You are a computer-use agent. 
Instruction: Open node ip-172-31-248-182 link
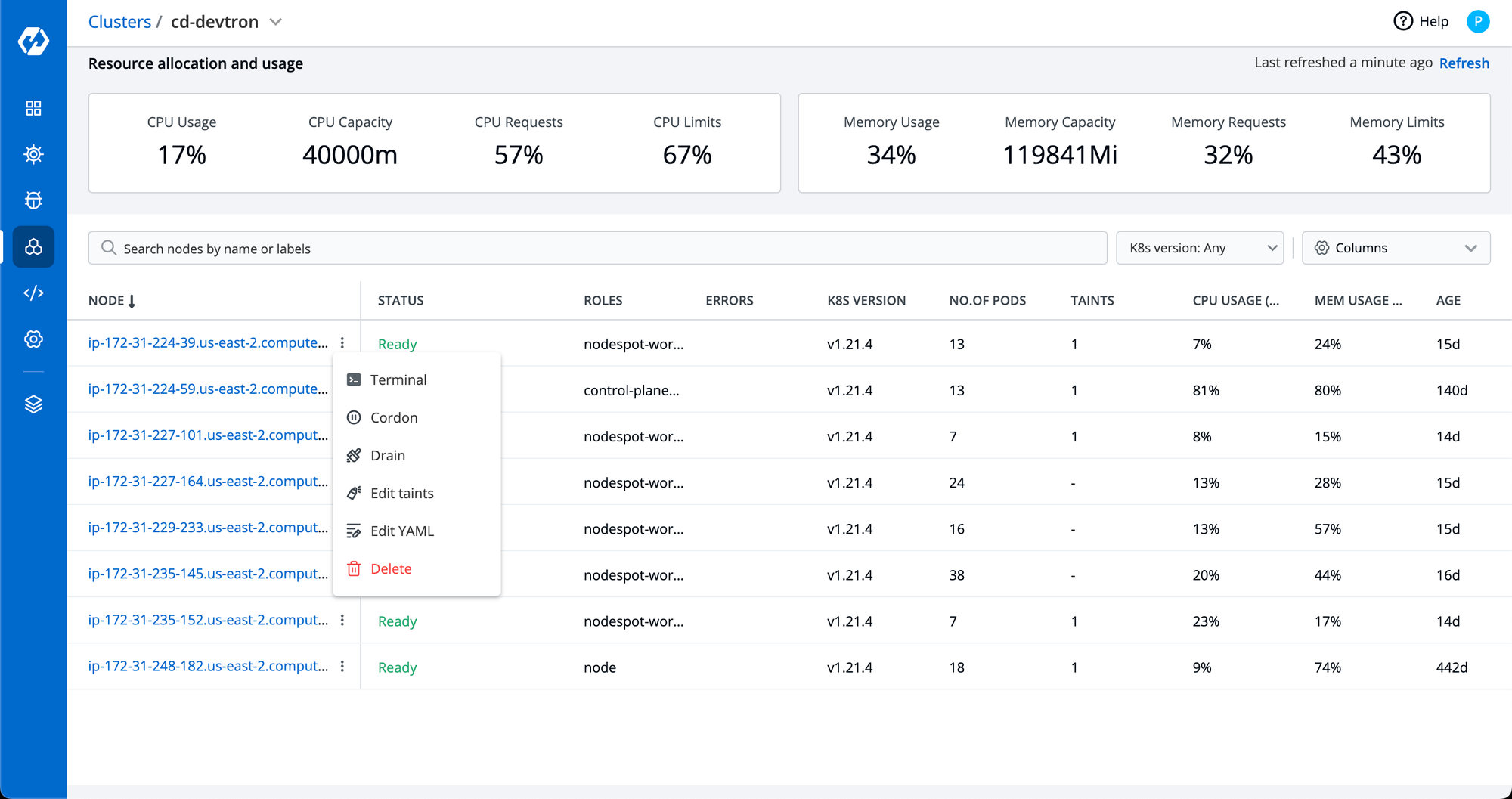click(208, 665)
